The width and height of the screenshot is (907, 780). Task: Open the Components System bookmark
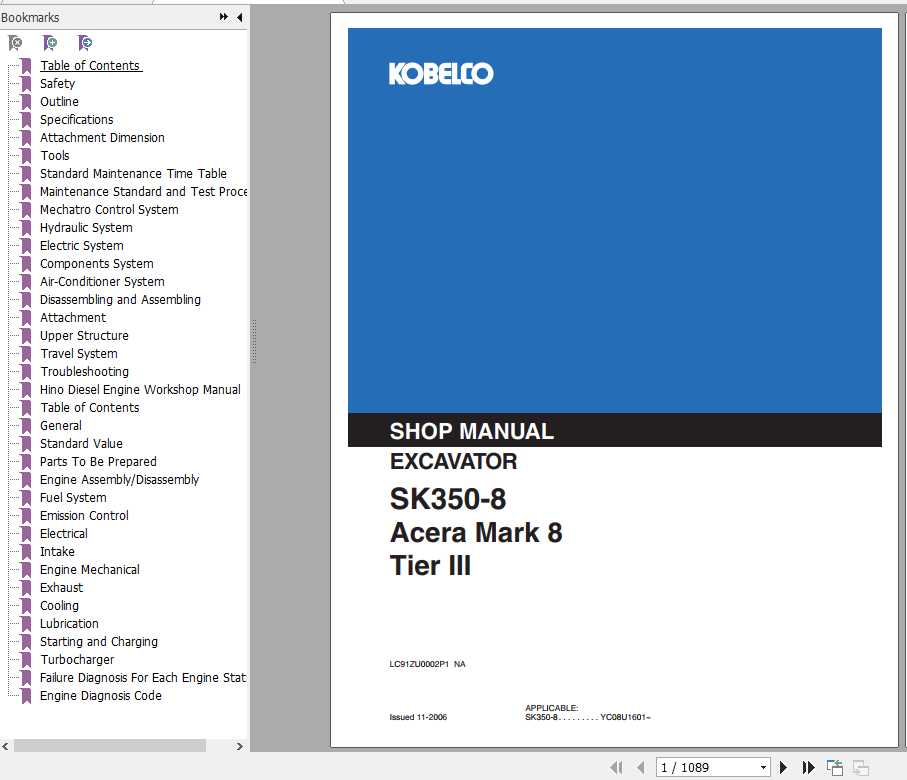click(x=97, y=263)
